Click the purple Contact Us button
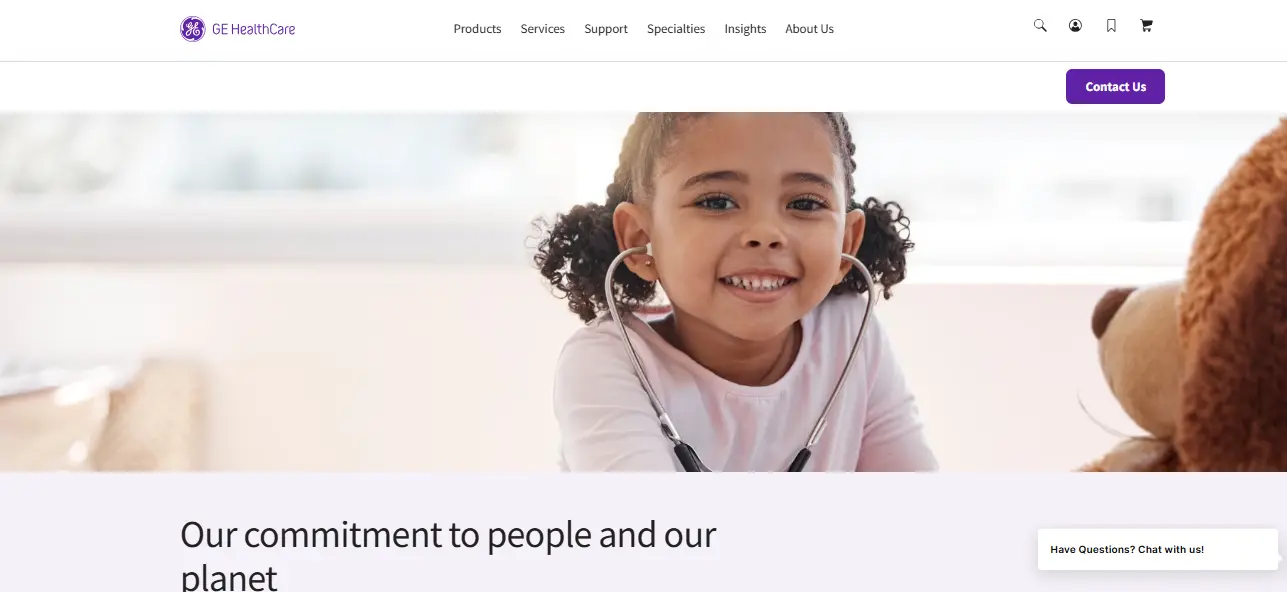 tap(1115, 87)
